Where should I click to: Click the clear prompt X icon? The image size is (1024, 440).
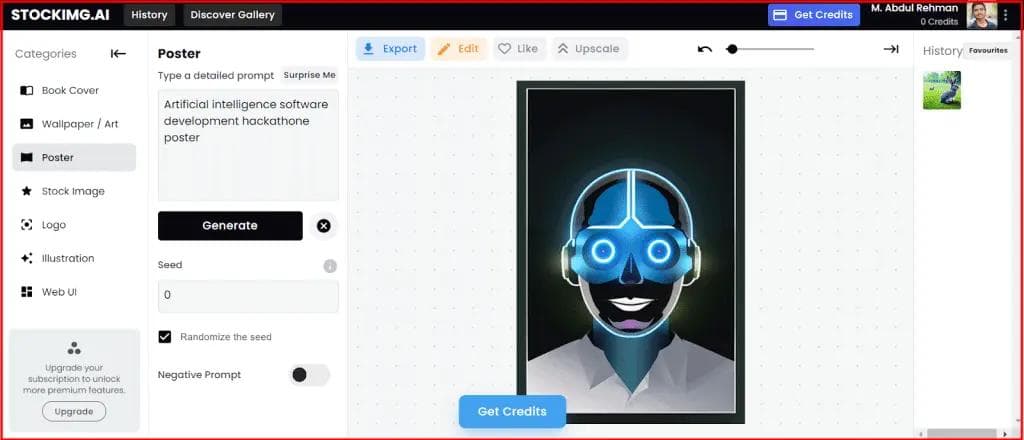click(x=323, y=226)
